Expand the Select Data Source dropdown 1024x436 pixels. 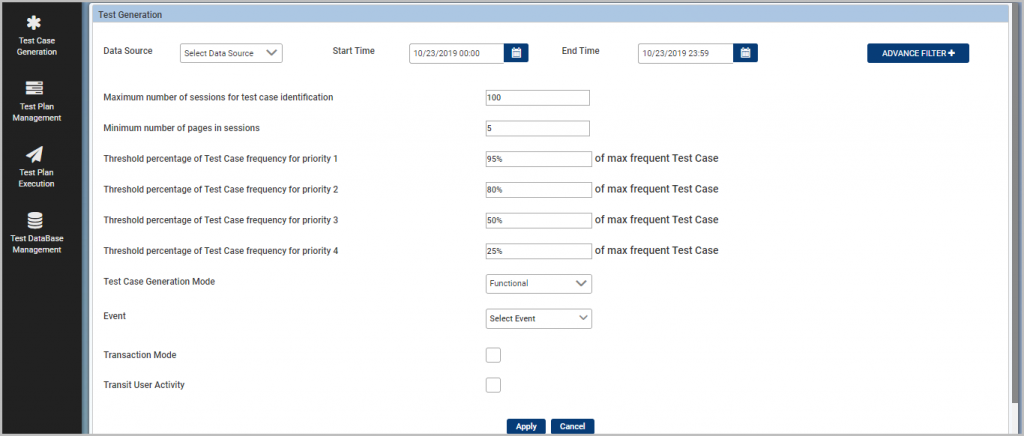pyautogui.click(x=231, y=54)
